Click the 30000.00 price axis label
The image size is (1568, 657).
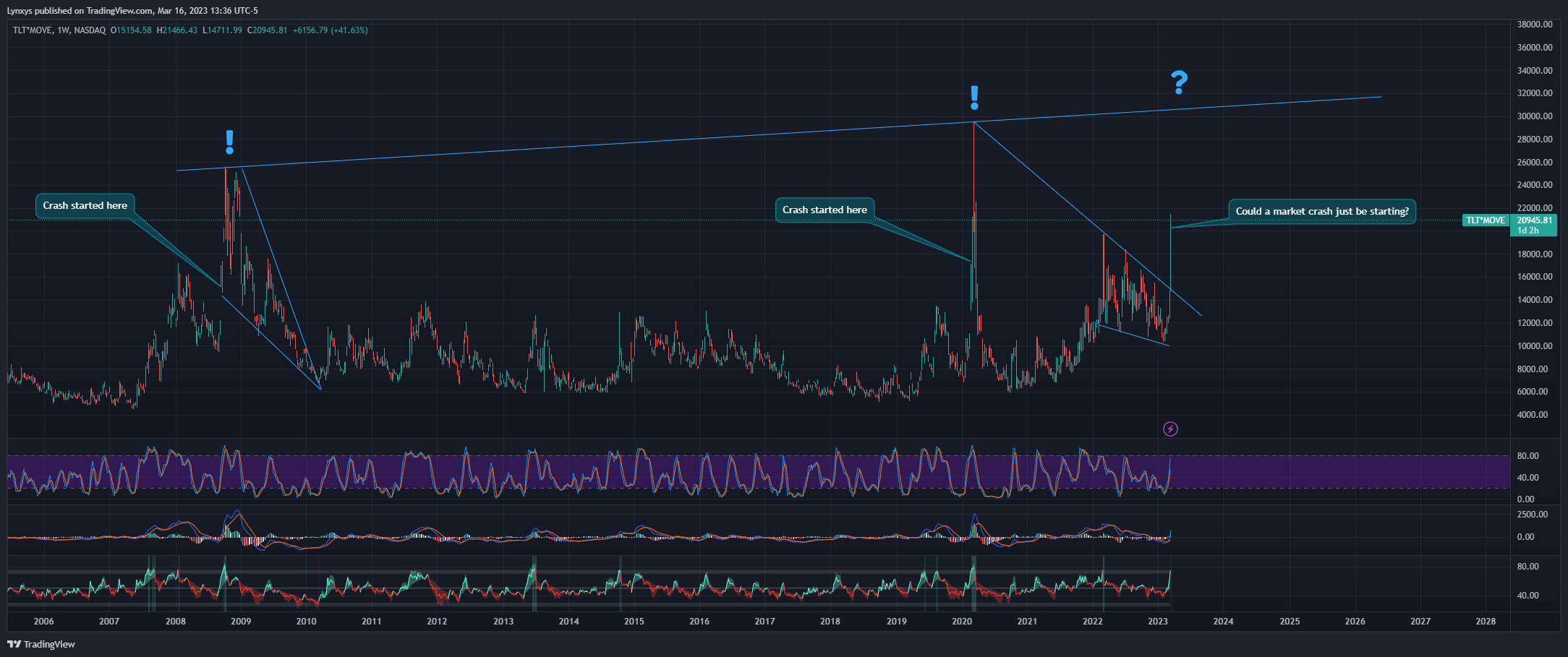click(x=1535, y=116)
